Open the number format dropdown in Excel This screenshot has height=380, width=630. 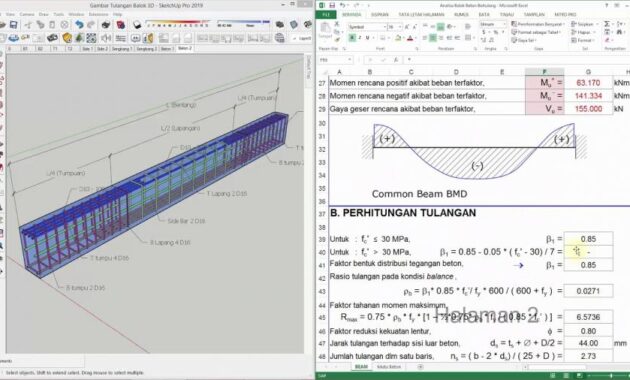click(504, 24)
